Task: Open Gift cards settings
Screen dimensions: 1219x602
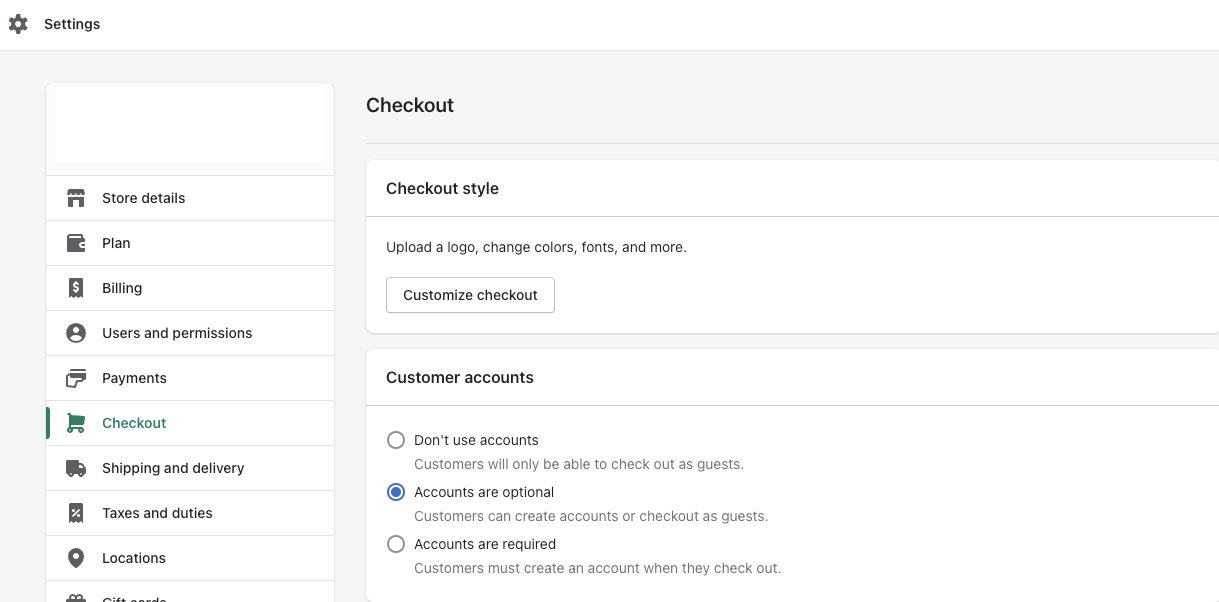Action: click(135, 597)
